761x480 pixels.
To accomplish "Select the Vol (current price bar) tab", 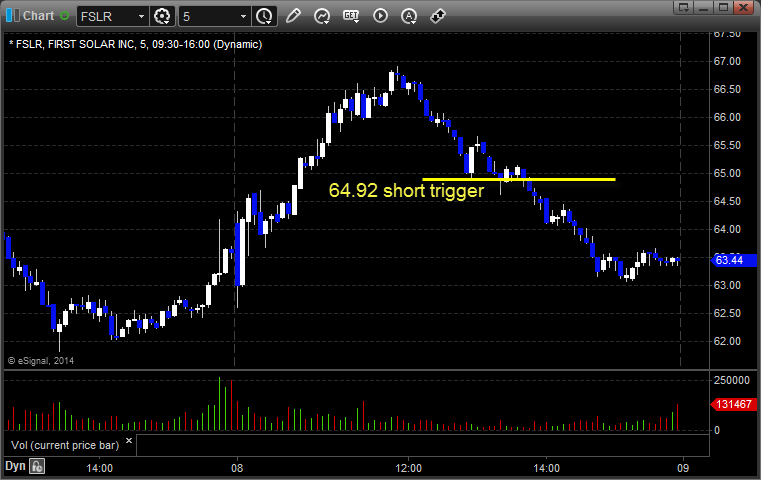I will (65, 445).
